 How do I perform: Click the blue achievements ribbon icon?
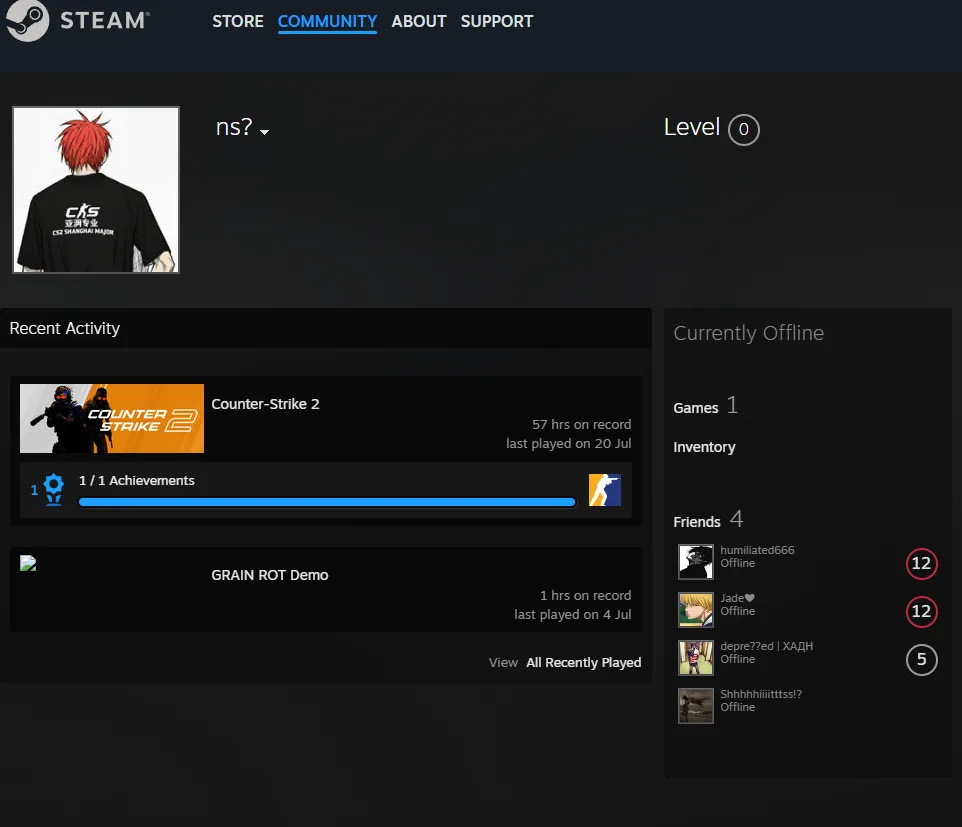[53, 489]
